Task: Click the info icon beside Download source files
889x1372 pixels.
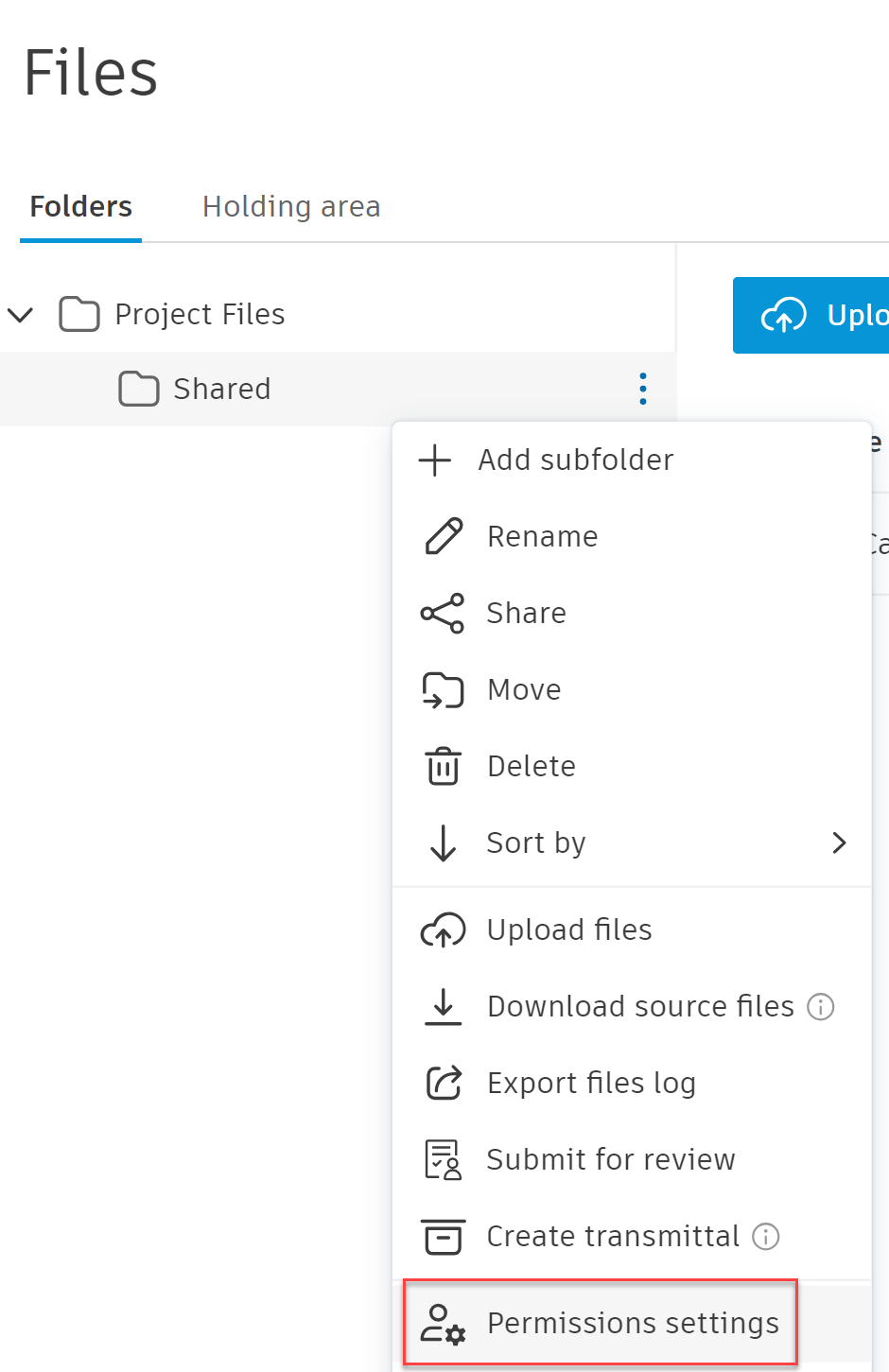Action: click(820, 1007)
